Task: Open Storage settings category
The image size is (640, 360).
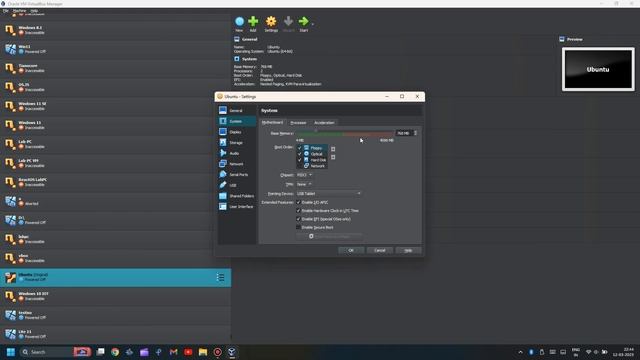Action: 237,142
